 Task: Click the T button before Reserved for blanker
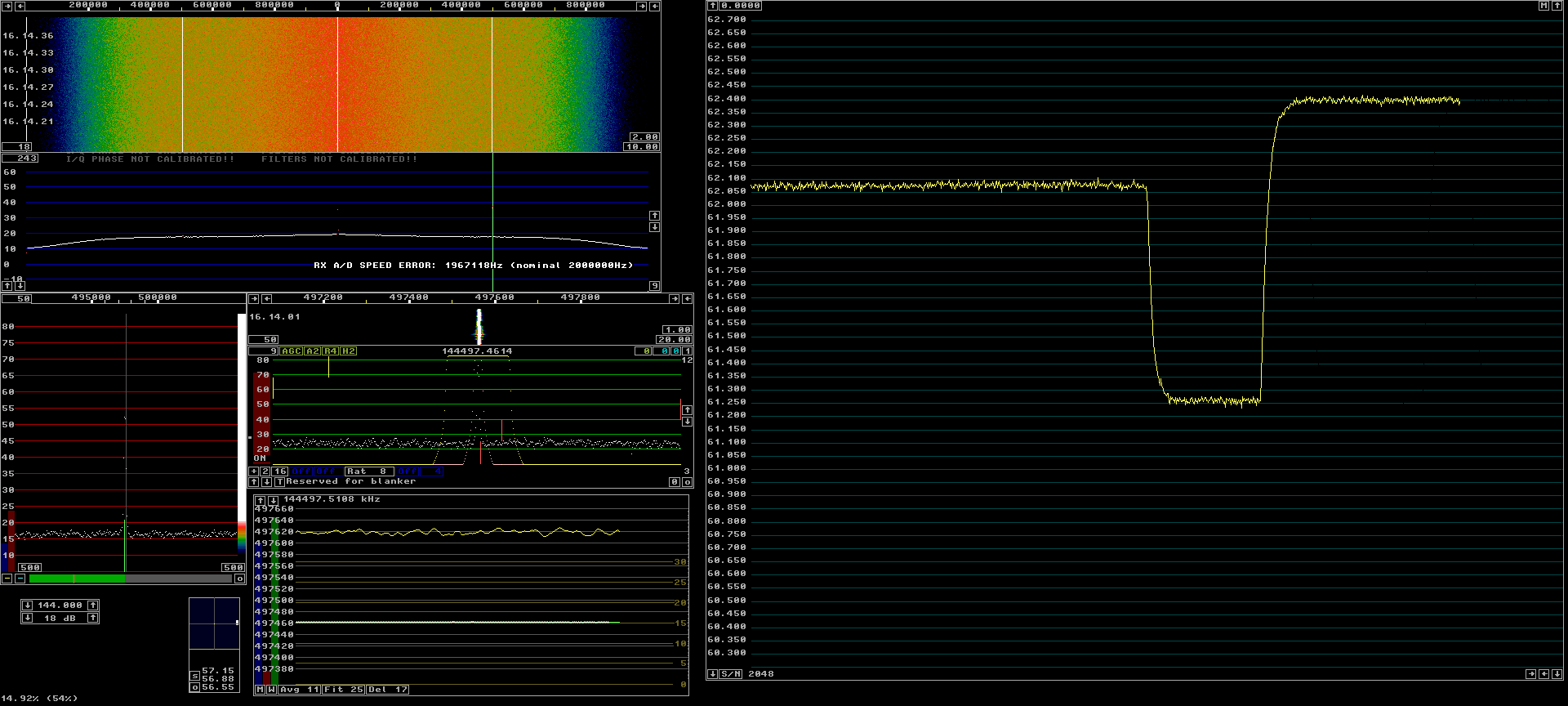tap(279, 482)
